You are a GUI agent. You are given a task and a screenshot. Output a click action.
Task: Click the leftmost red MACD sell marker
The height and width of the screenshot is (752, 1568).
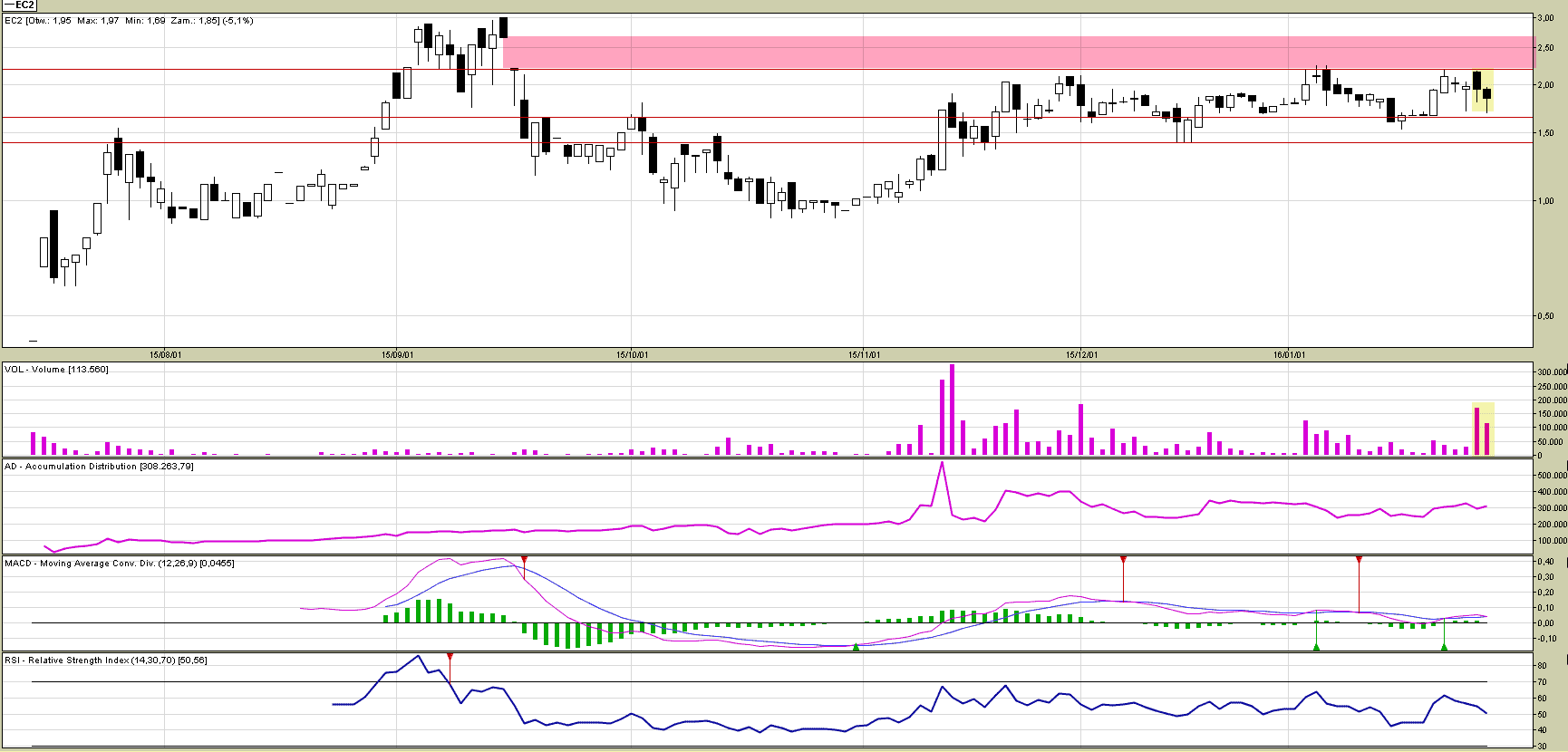(524, 561)
